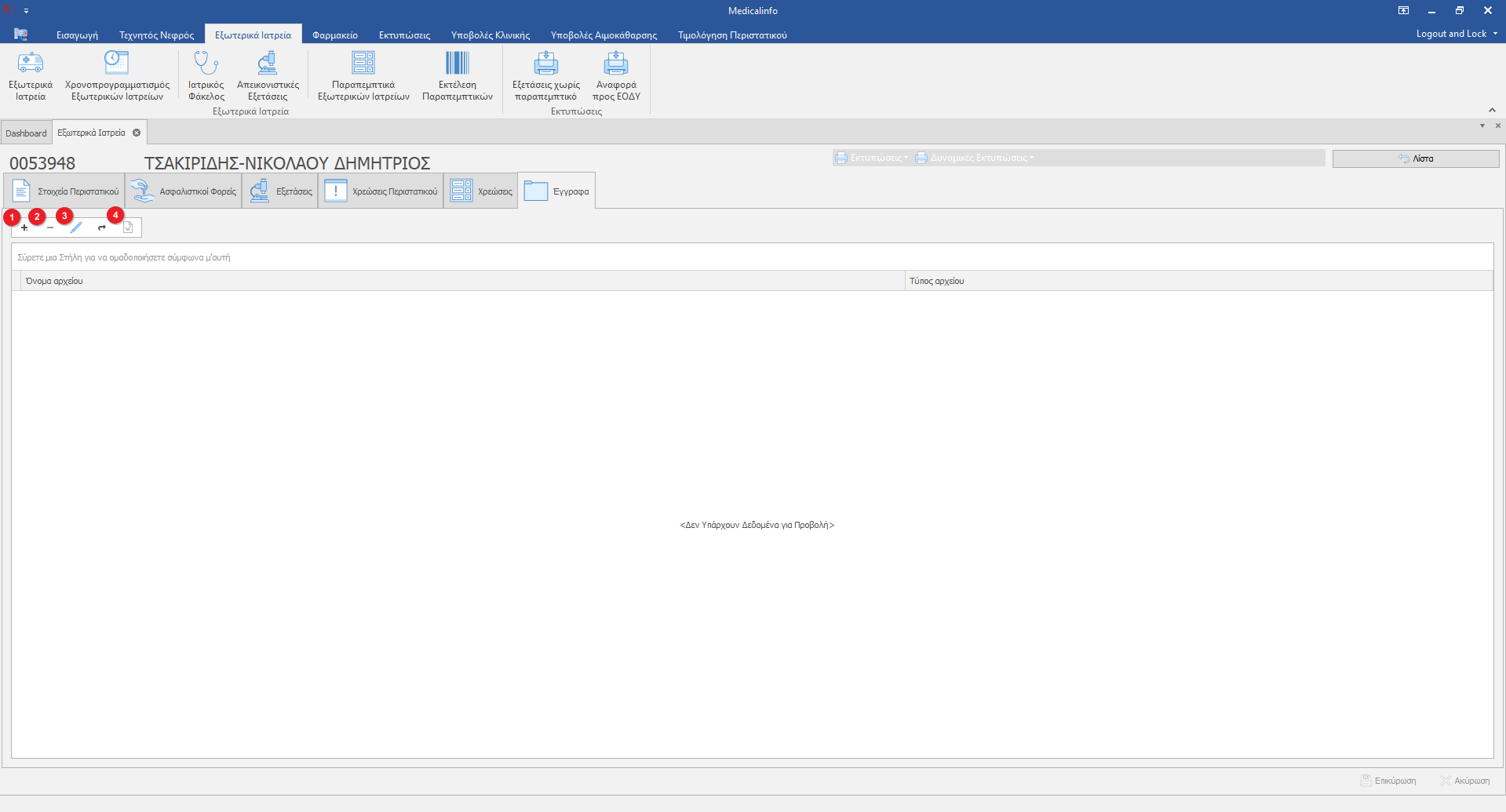Click Αναφορά προς ΕΟΔΥ ribbon button
Screen dimensions: 1506x812
pyautogui.click(x=616, y=75)
